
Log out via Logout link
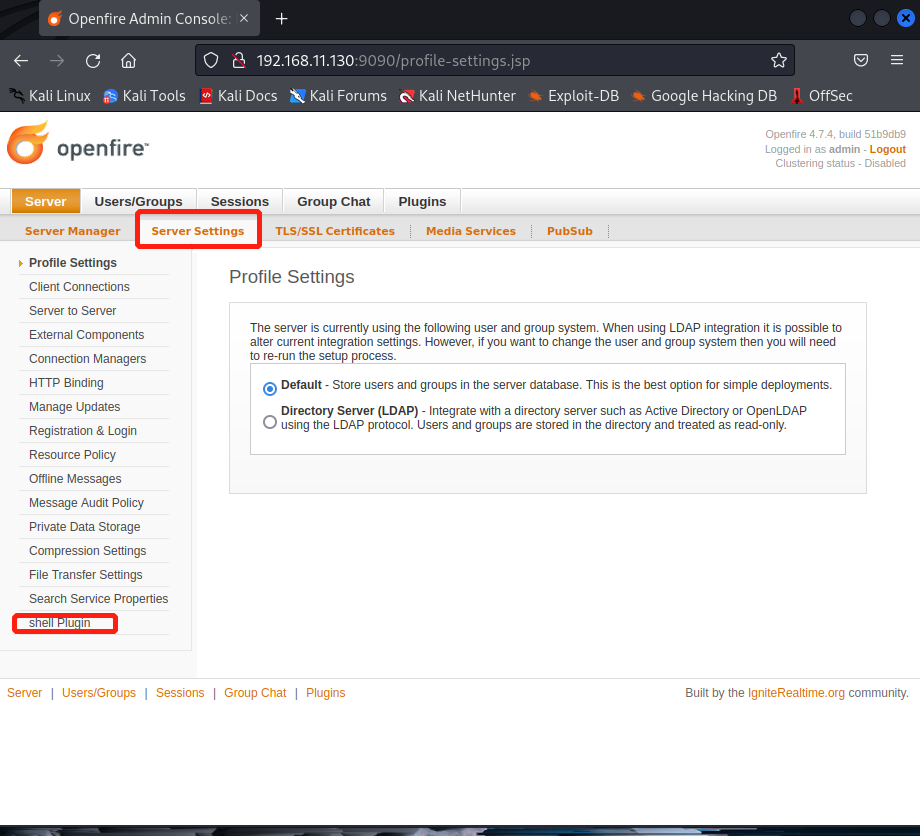(887, 149)
